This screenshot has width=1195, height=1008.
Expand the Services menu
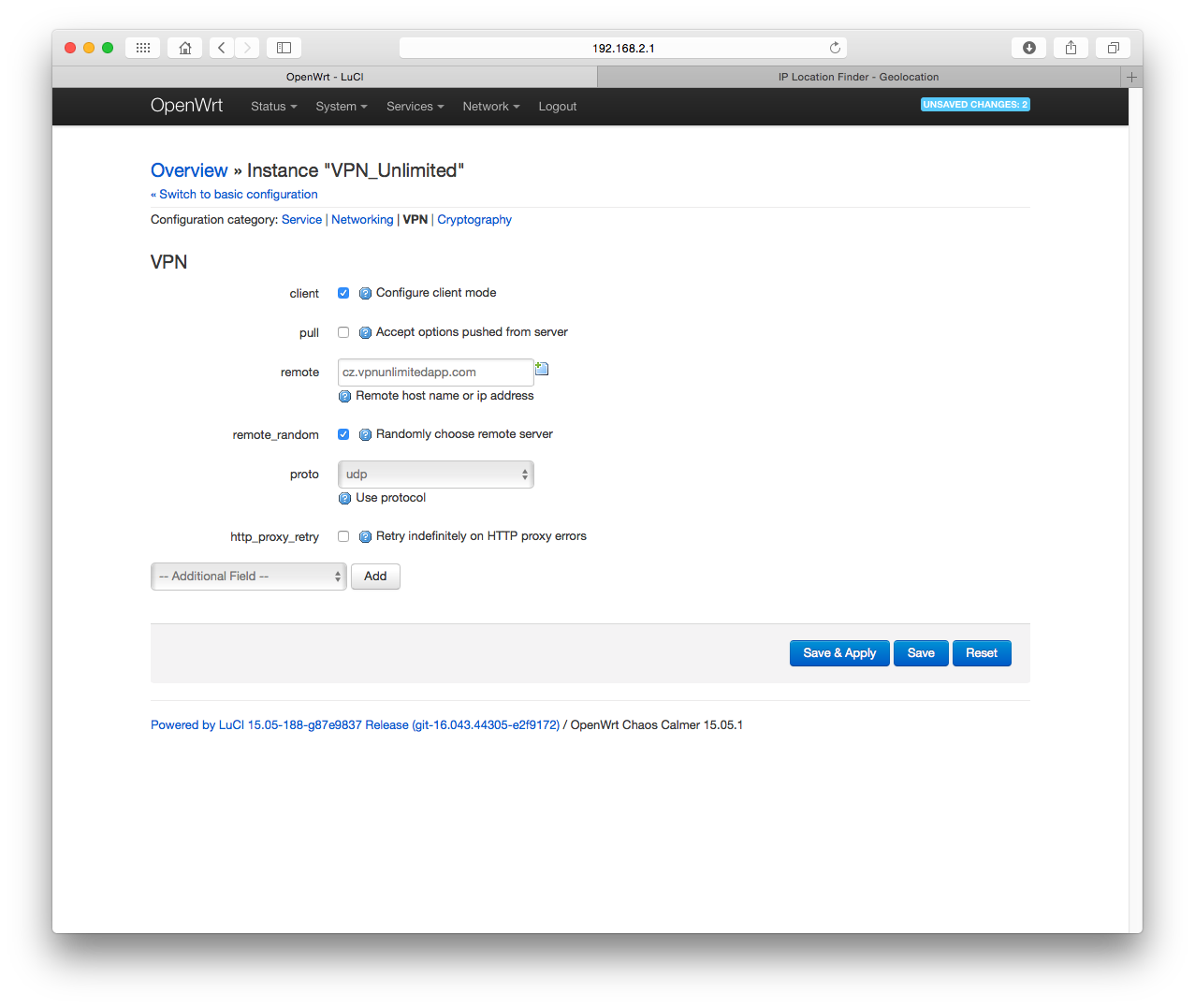[415, 107]
